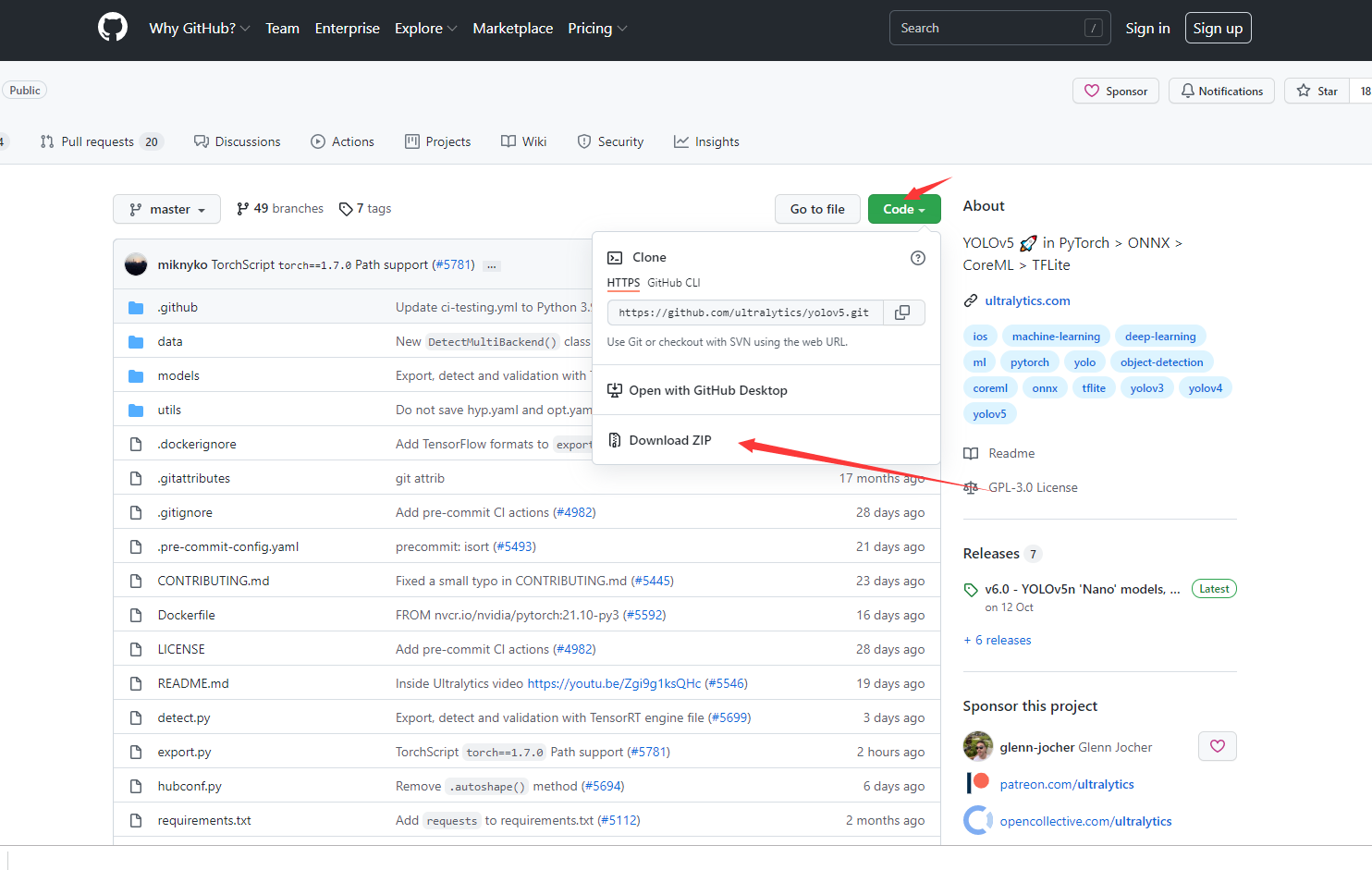
Task: Click the tag icon next to v6.0 release
Action: (971, 590)
